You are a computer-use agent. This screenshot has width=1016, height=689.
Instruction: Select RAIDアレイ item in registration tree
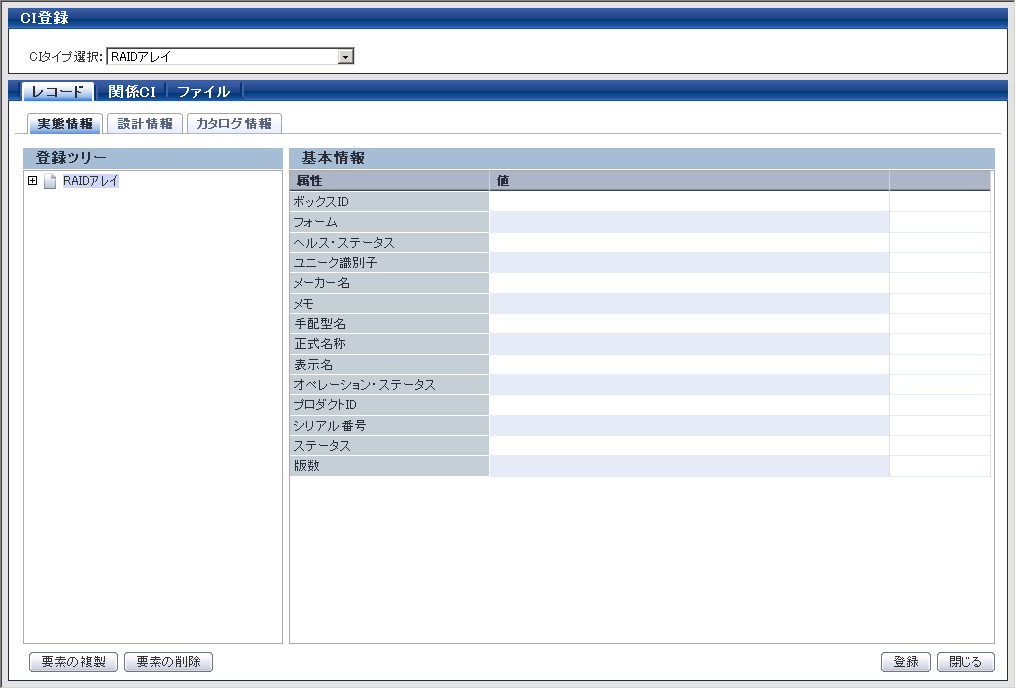pyautogui.click(x=91, y=182)
